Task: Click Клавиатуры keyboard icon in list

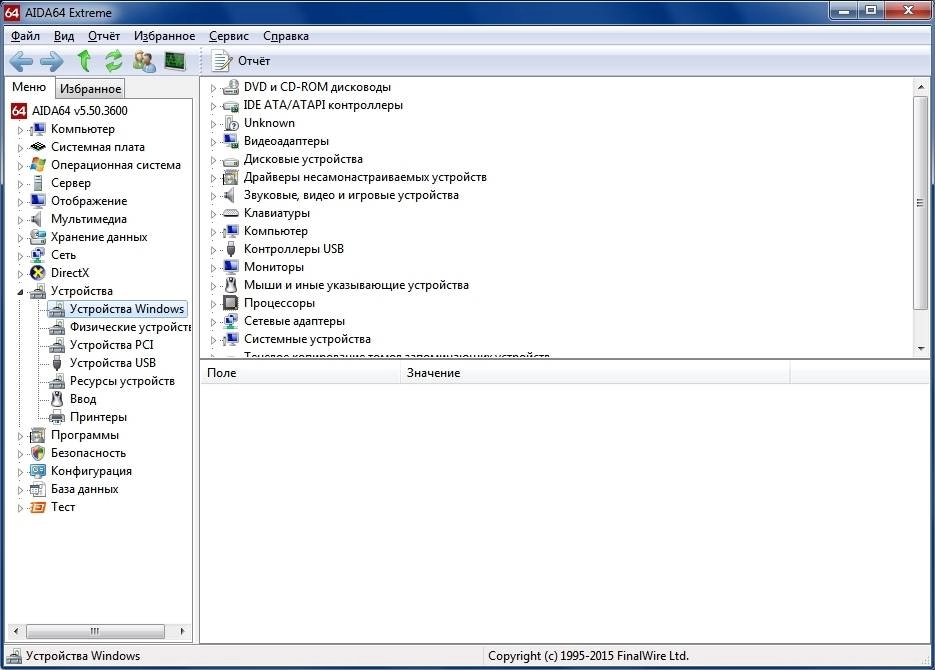Action: [x=230, y=213]
